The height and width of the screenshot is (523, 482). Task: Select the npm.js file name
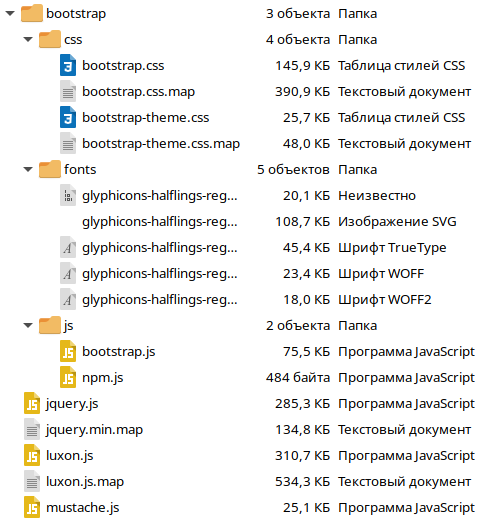pyautogui.click(x=103, y=378)
